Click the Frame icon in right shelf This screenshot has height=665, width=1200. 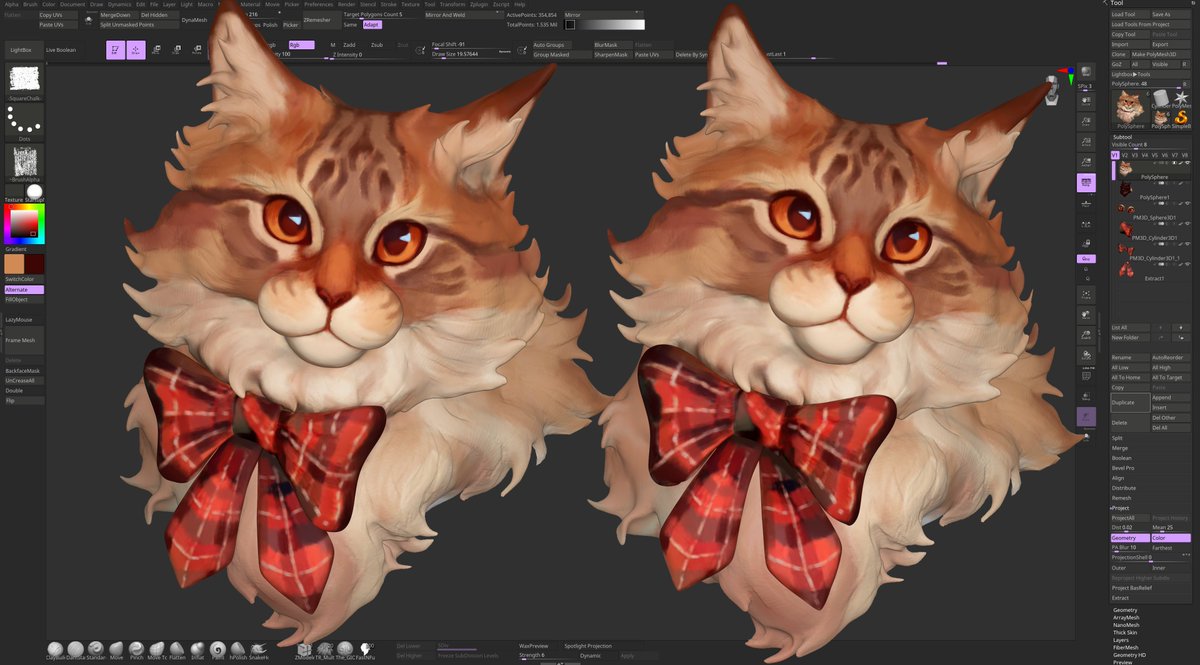tap(1086, 294)
